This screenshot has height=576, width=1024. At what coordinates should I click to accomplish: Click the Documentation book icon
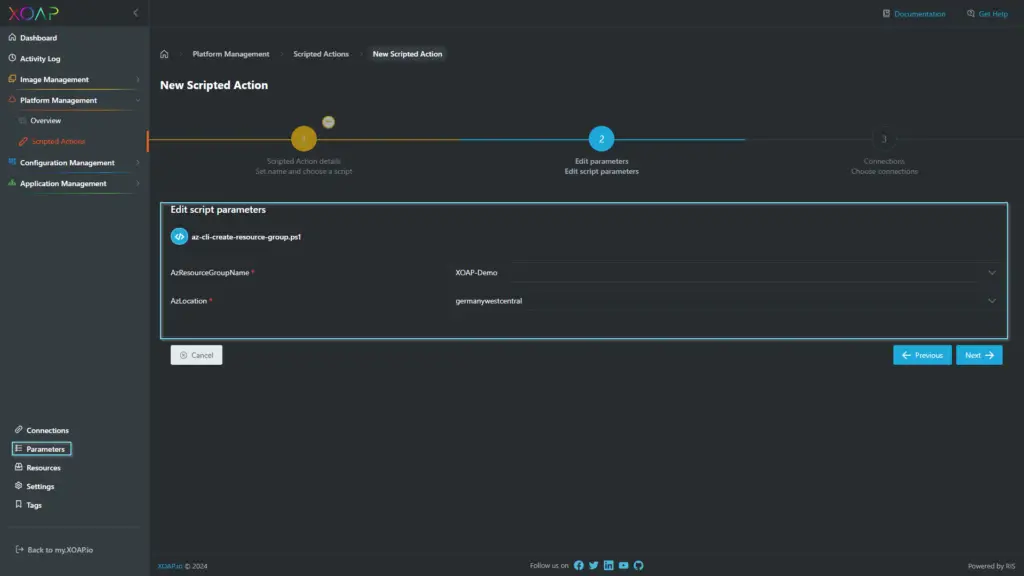pyautogui.click(x=886, y=13)
